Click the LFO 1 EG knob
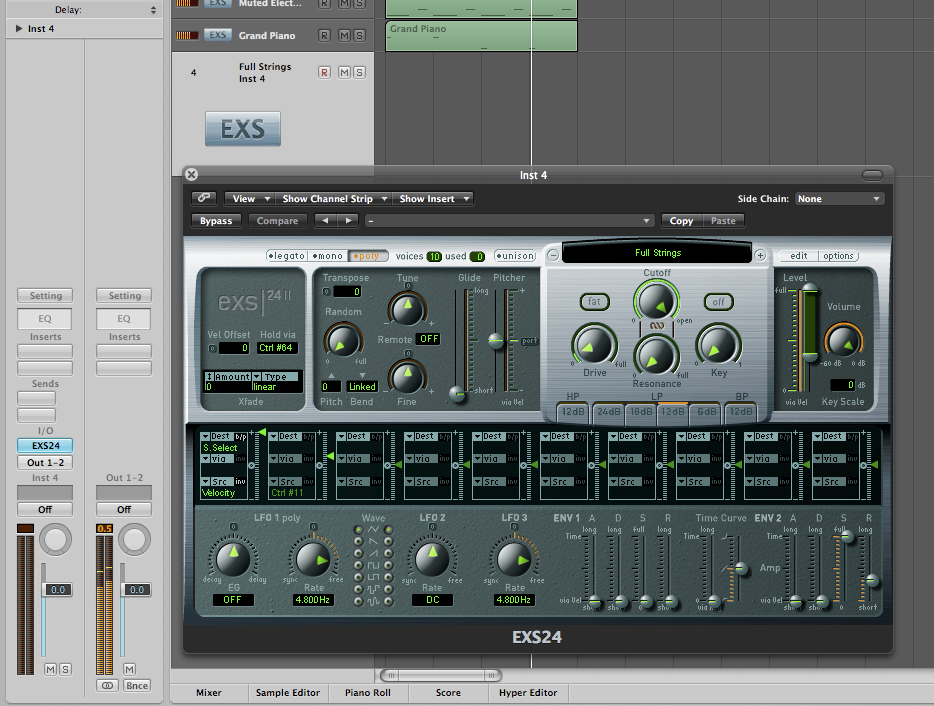Viewport: 934px width, 706px height. click(233, 558)
